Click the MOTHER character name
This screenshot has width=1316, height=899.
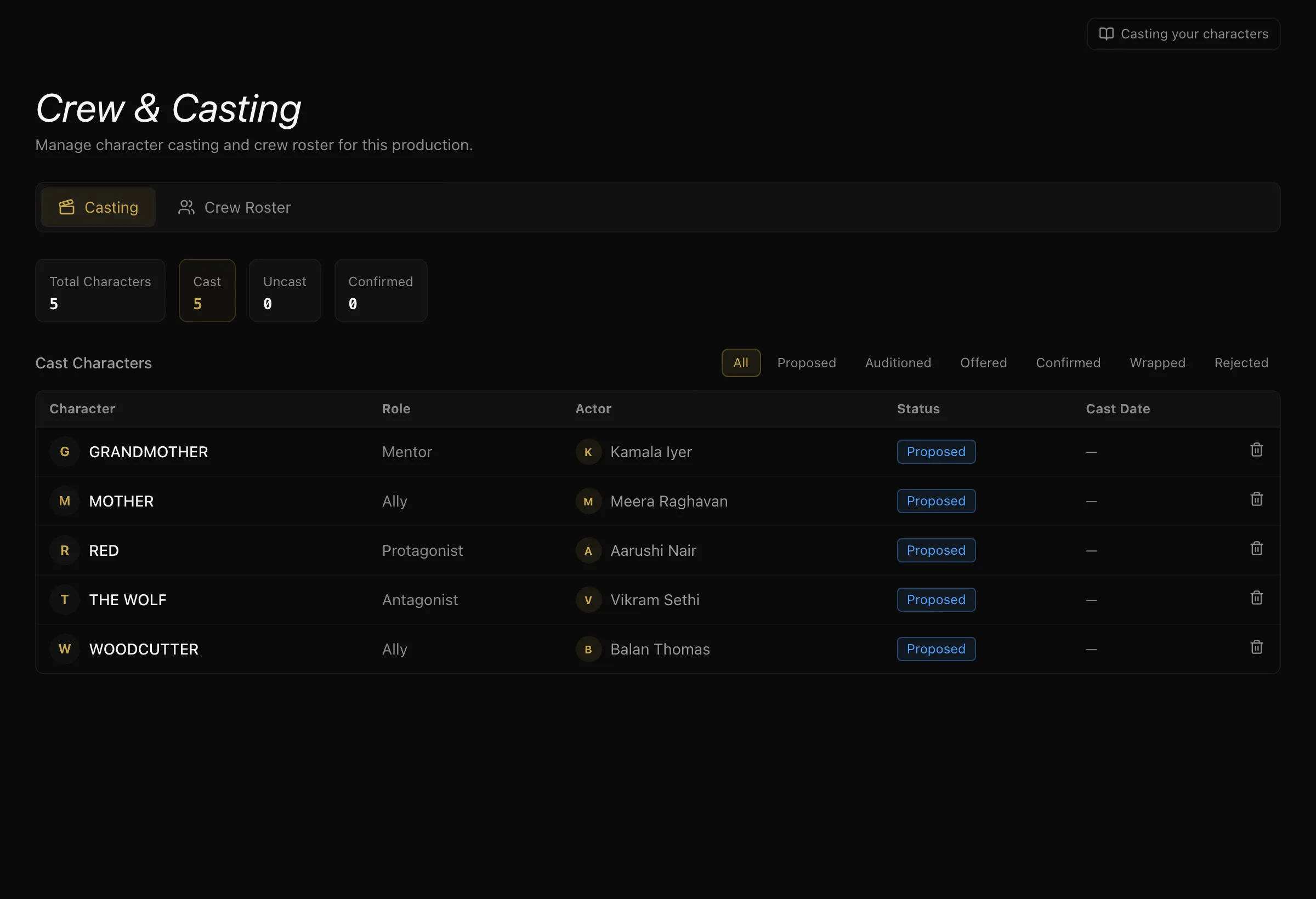(121, 501)
